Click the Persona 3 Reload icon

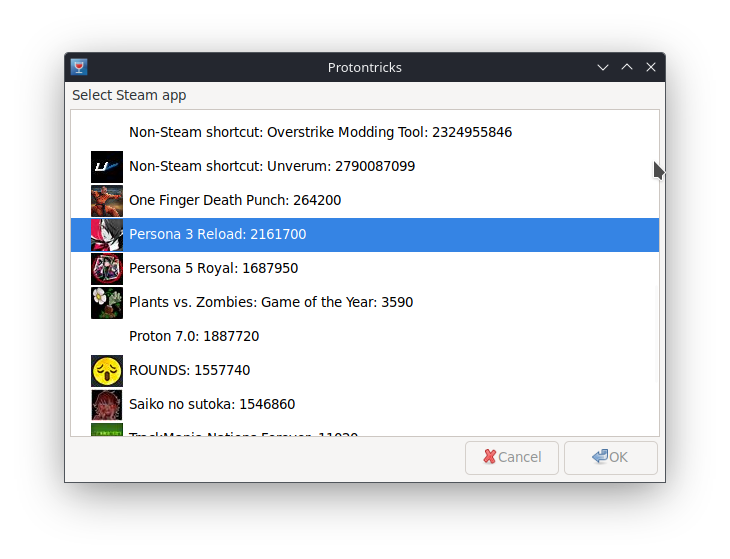107,235
